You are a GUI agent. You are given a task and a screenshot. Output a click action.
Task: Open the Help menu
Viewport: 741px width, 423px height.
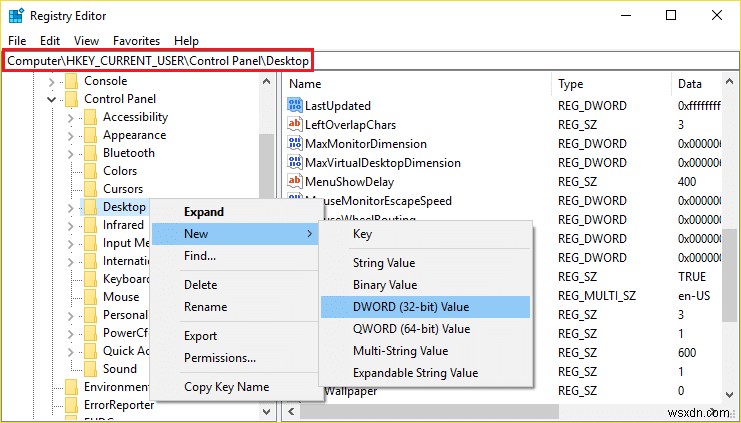tap(186, 41)
